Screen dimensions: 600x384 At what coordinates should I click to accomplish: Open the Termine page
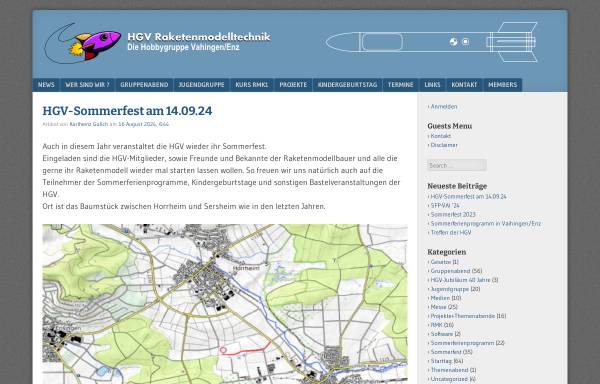click(x=401, y=85)
